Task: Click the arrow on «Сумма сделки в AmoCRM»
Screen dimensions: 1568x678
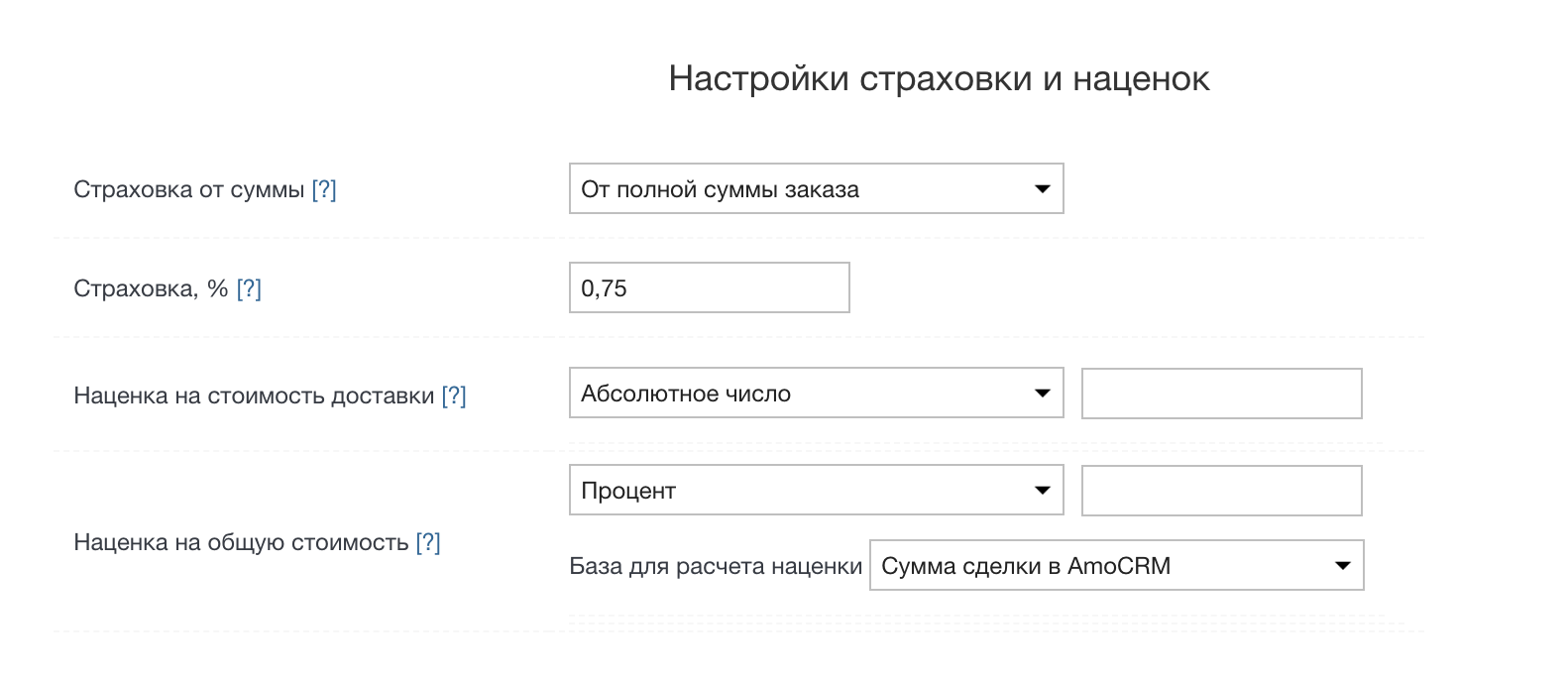Action: coord(1343,565)
